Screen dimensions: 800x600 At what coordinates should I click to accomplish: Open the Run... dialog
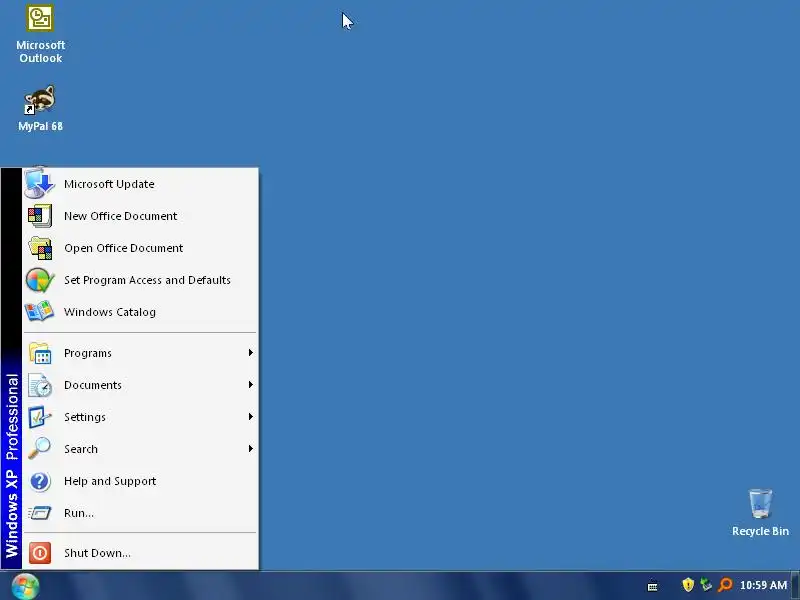click(x=140, y=513)
